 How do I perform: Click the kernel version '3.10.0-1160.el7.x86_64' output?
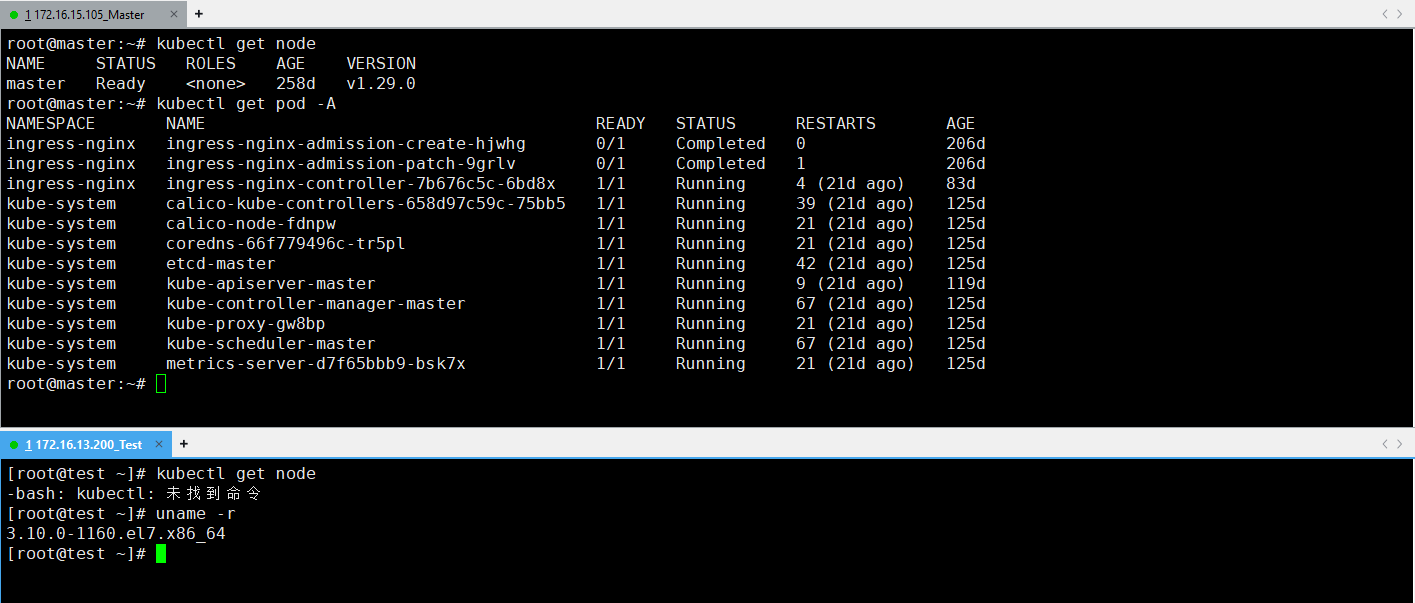click(116, 534)
